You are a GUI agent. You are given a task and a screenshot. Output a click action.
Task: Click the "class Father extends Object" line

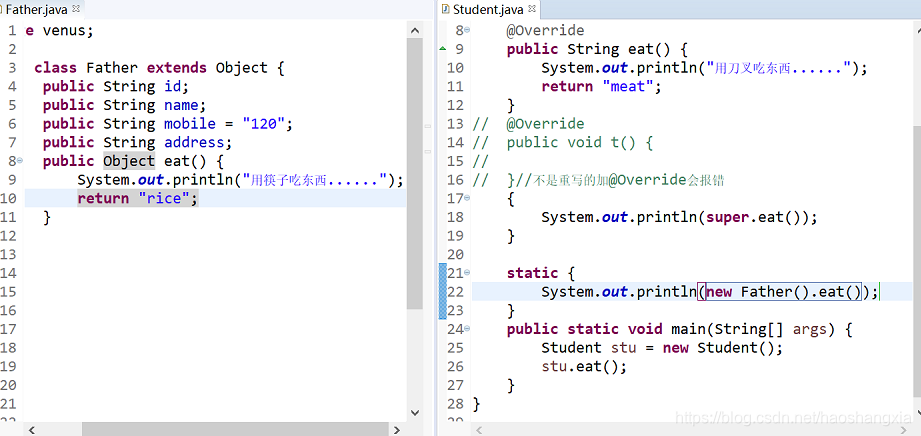pyautogui.click(x=159, y=68)
